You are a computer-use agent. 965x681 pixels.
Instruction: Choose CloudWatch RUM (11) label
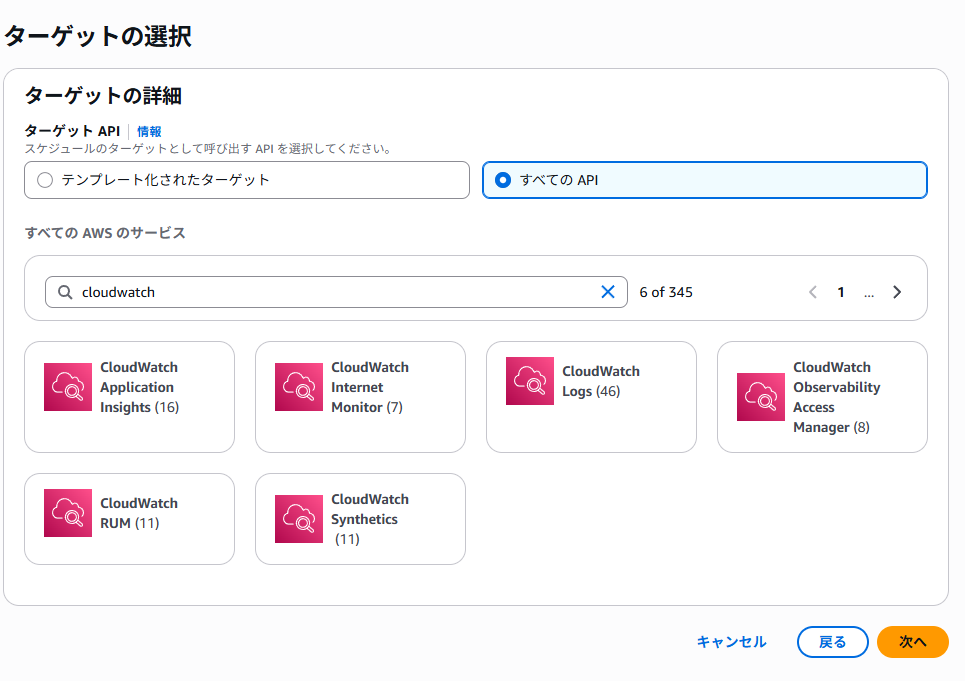tap(139, 513)
